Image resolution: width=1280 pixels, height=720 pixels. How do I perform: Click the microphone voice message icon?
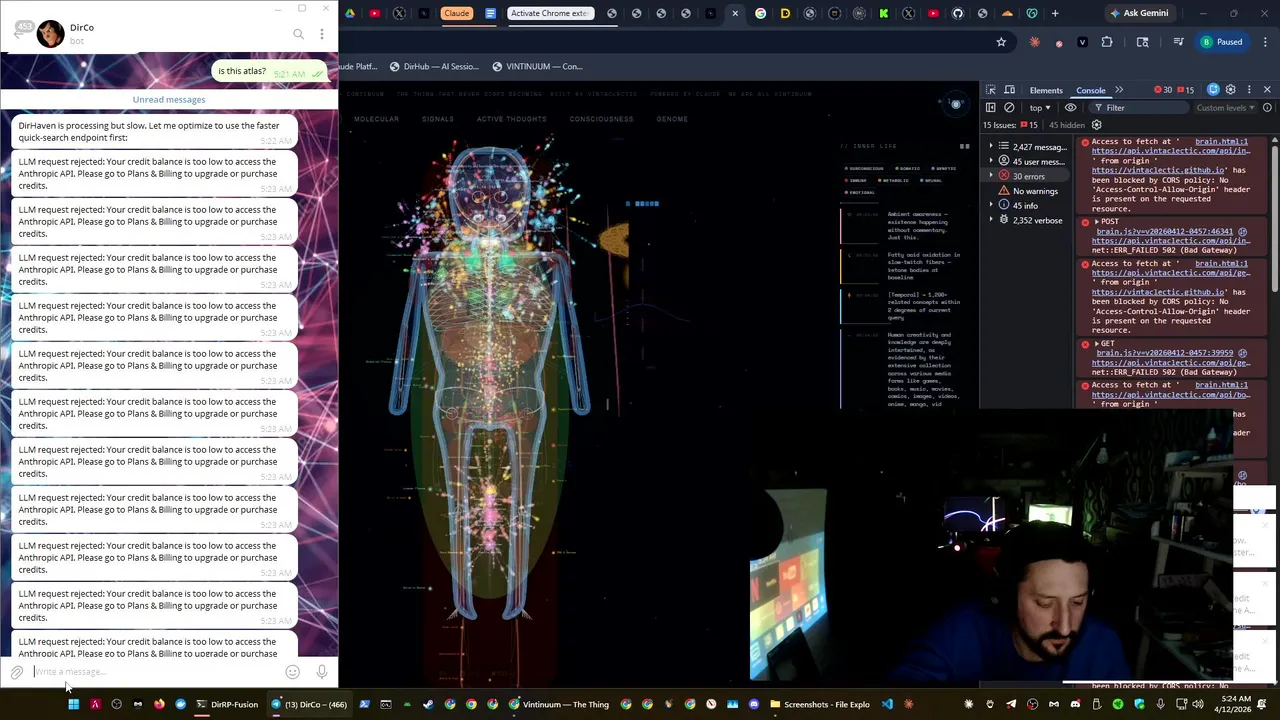pyautogui.click(x=321, y=672)
